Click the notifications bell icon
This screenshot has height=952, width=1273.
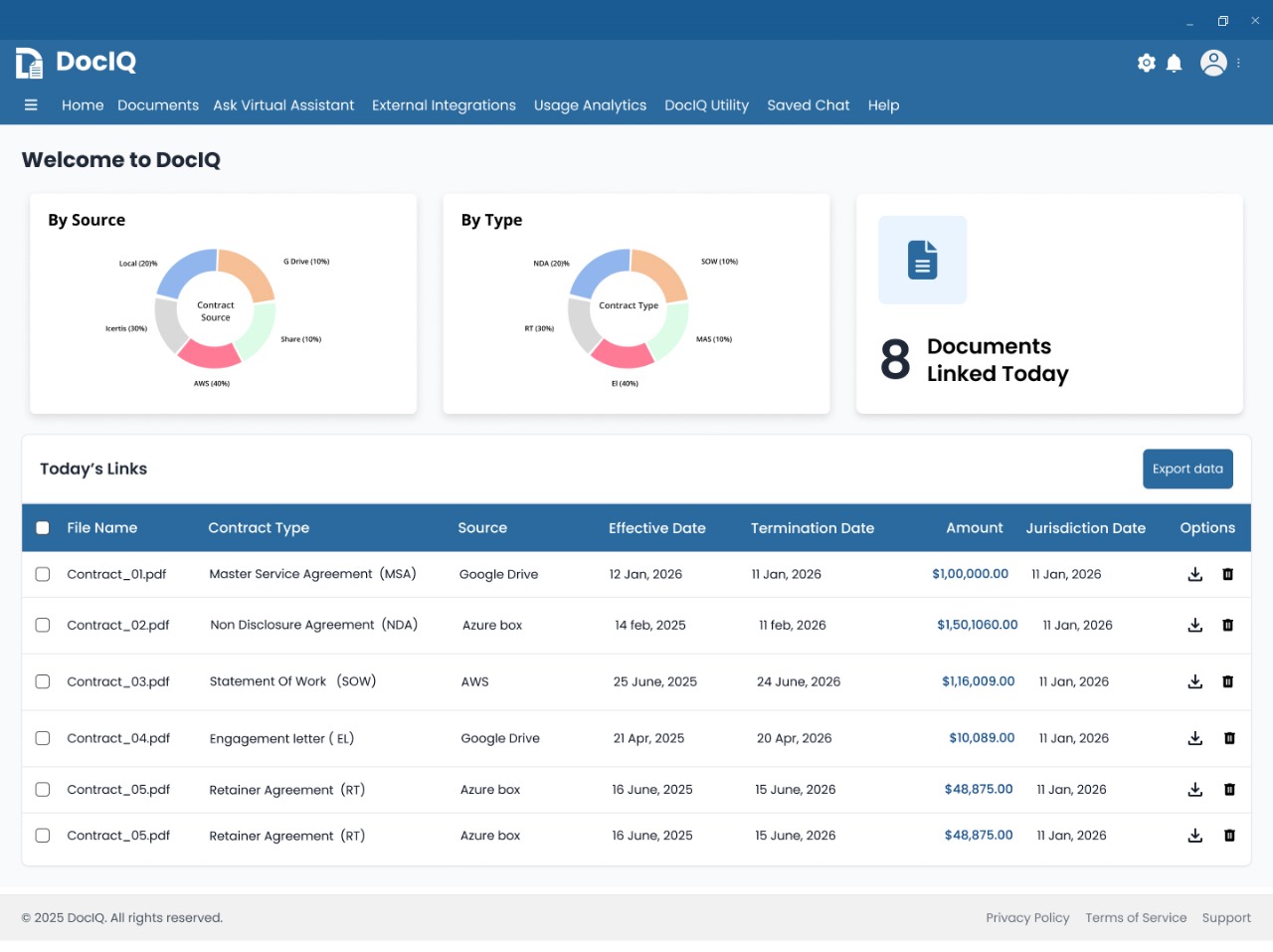tap(1174, 64)
